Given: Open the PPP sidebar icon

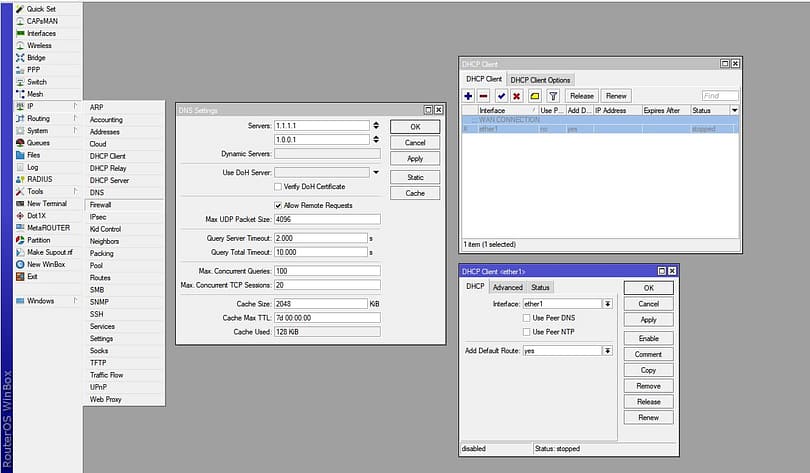Looking at the screenshot, I should click(x=20, y=70).
